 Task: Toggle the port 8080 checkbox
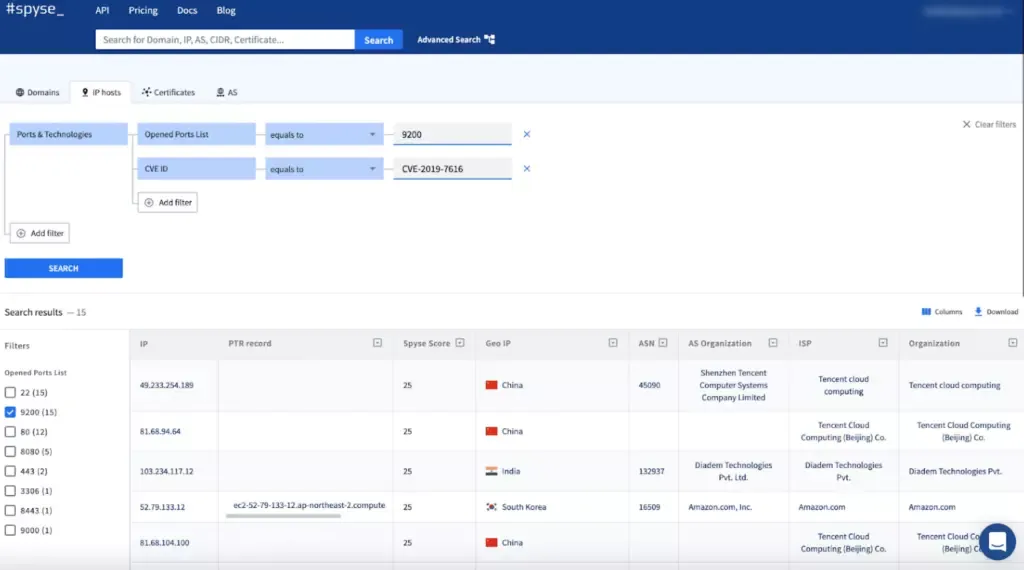click(x=10, y=451)
